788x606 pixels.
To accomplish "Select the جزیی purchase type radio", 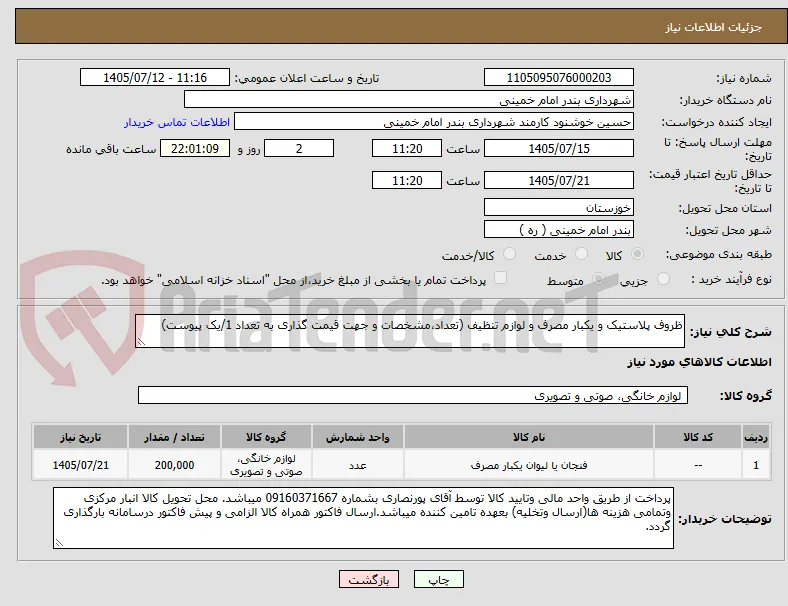I will coord(663,279).
